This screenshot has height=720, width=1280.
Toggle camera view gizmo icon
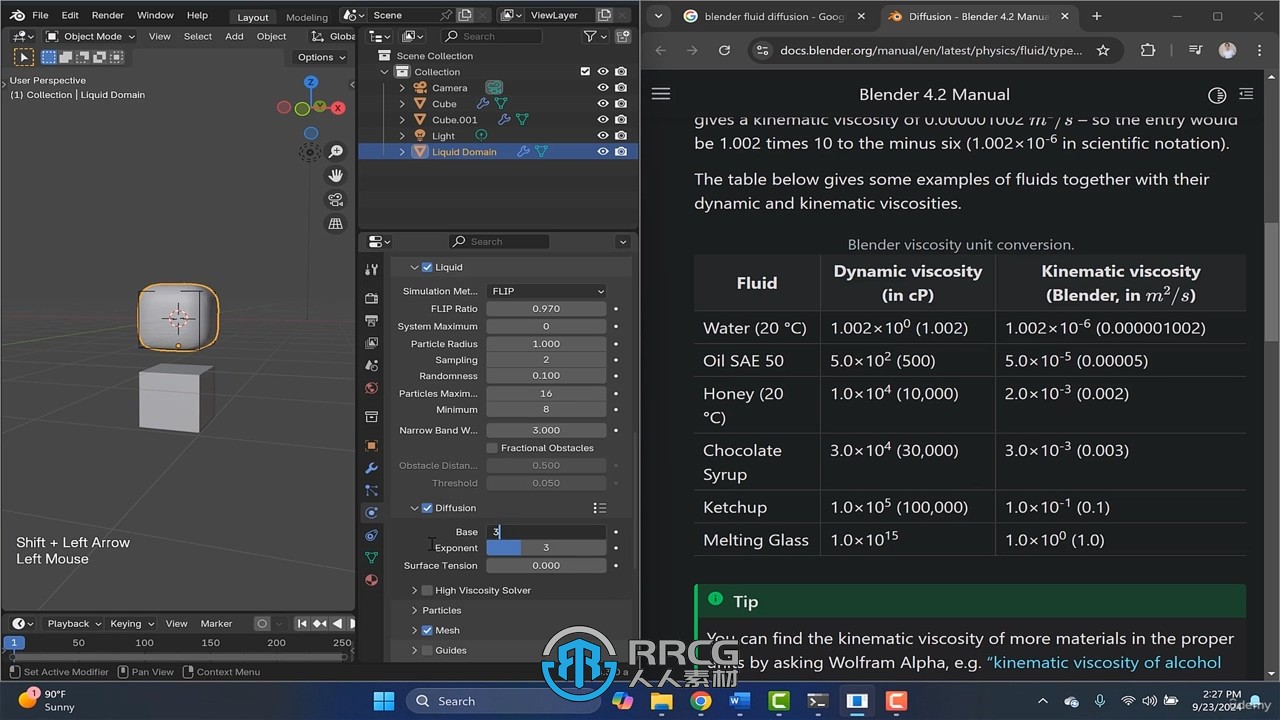[336, 199]
